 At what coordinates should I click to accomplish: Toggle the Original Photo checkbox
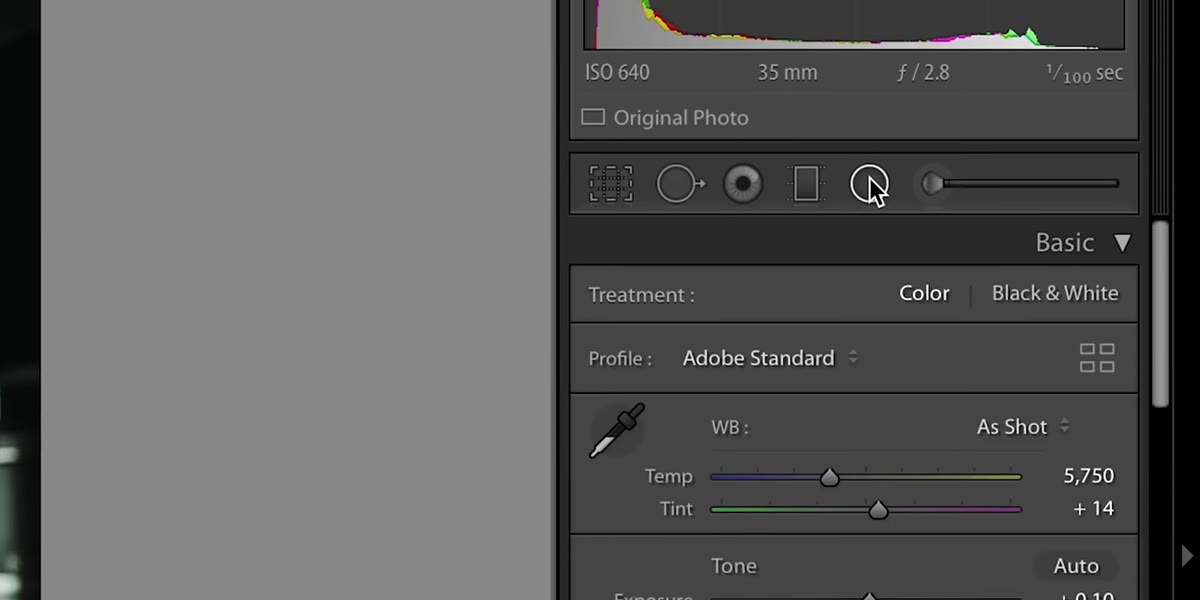pyautogui.click(x=593, y=117)
